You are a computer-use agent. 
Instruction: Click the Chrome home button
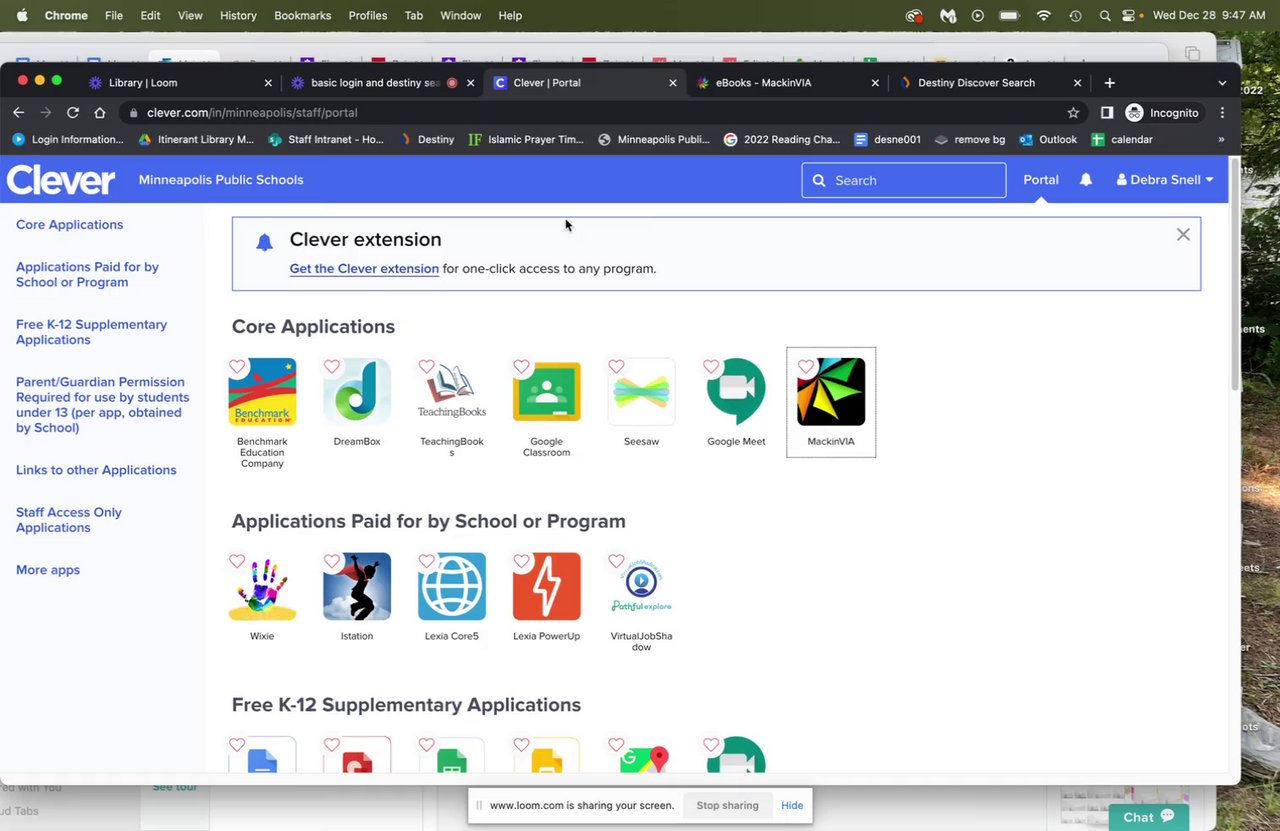click(x=99, y=113)
